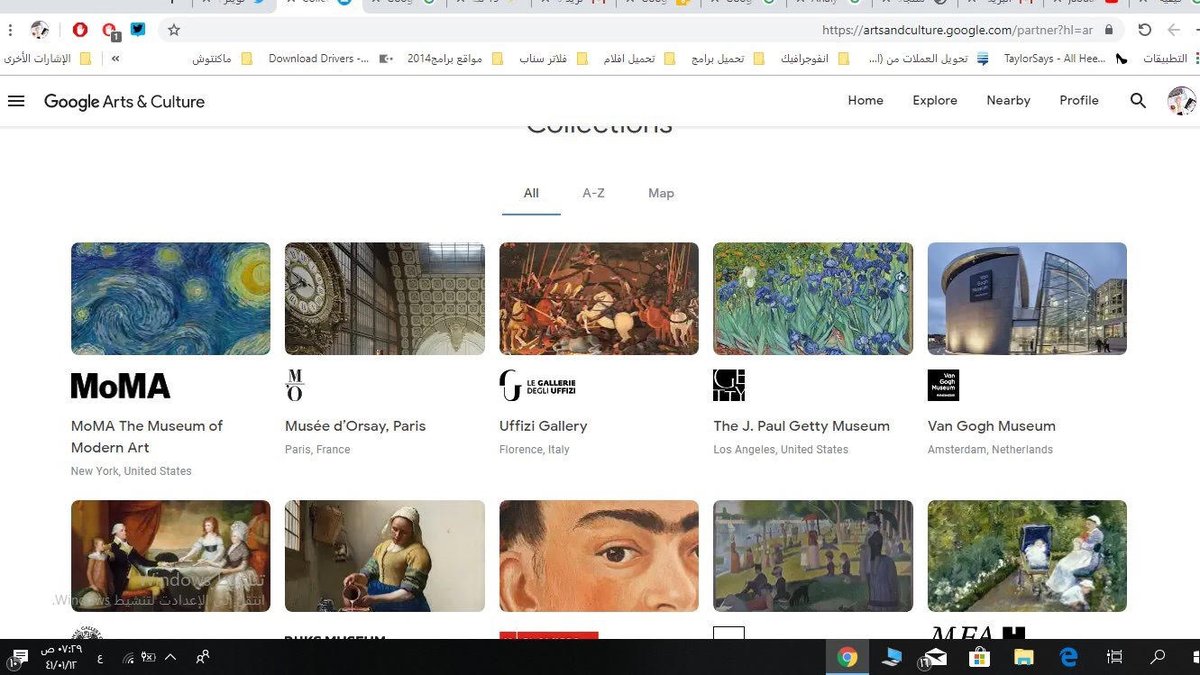
Task: Open the تحميل برامج bookmark folder
Action: pyautogui.click(x=727, y=59)
